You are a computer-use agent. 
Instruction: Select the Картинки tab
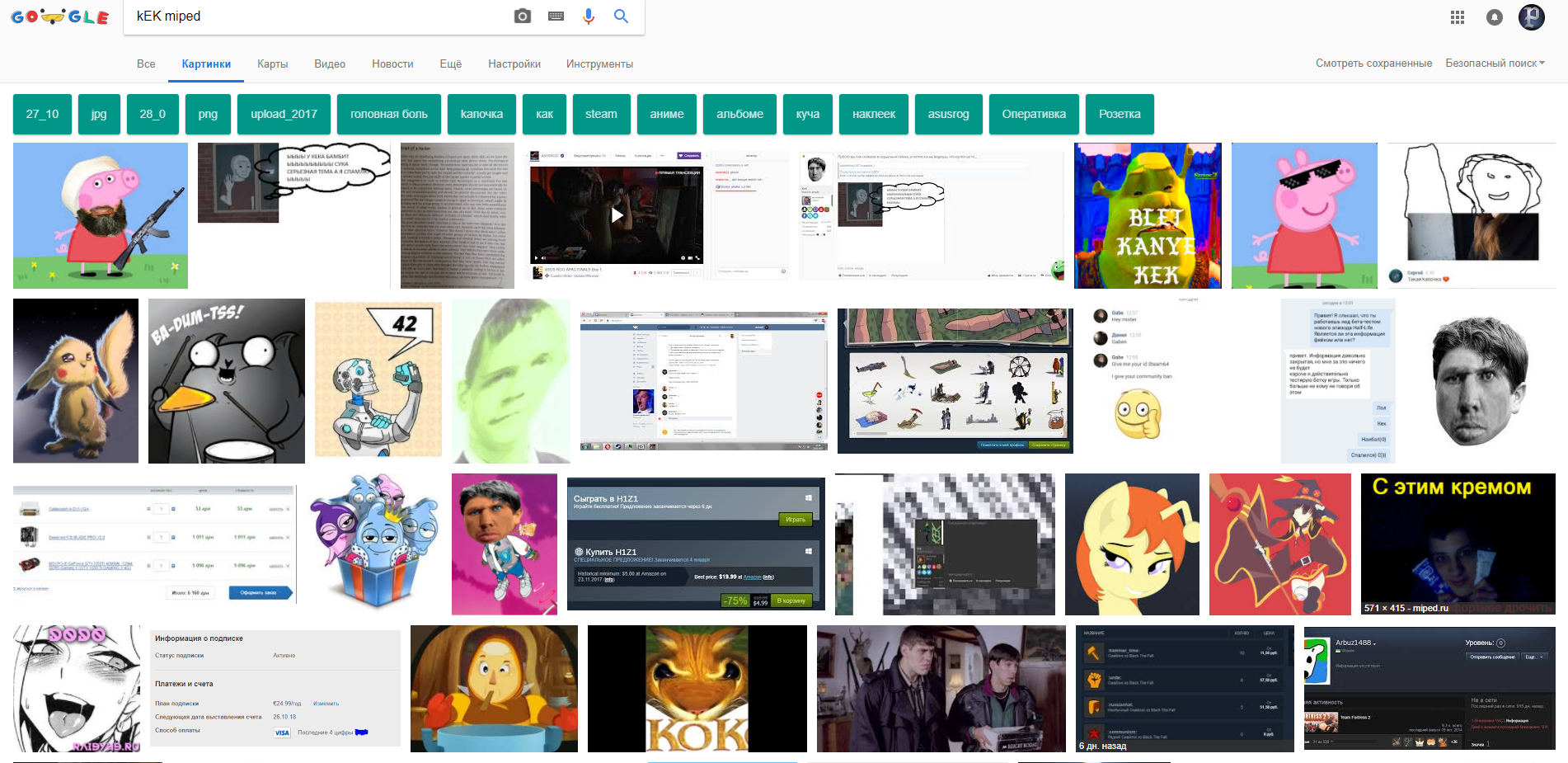click(206, 64)
